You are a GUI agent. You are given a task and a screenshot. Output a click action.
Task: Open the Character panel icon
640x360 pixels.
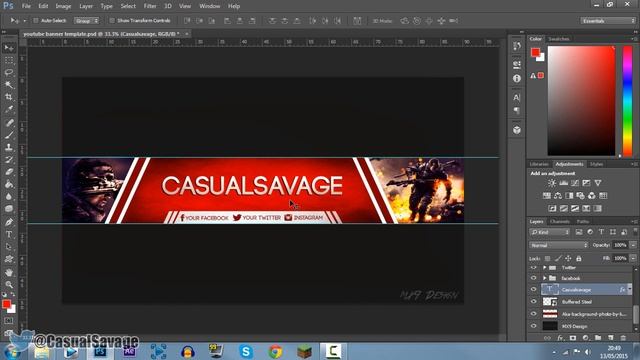click(517, 98)
